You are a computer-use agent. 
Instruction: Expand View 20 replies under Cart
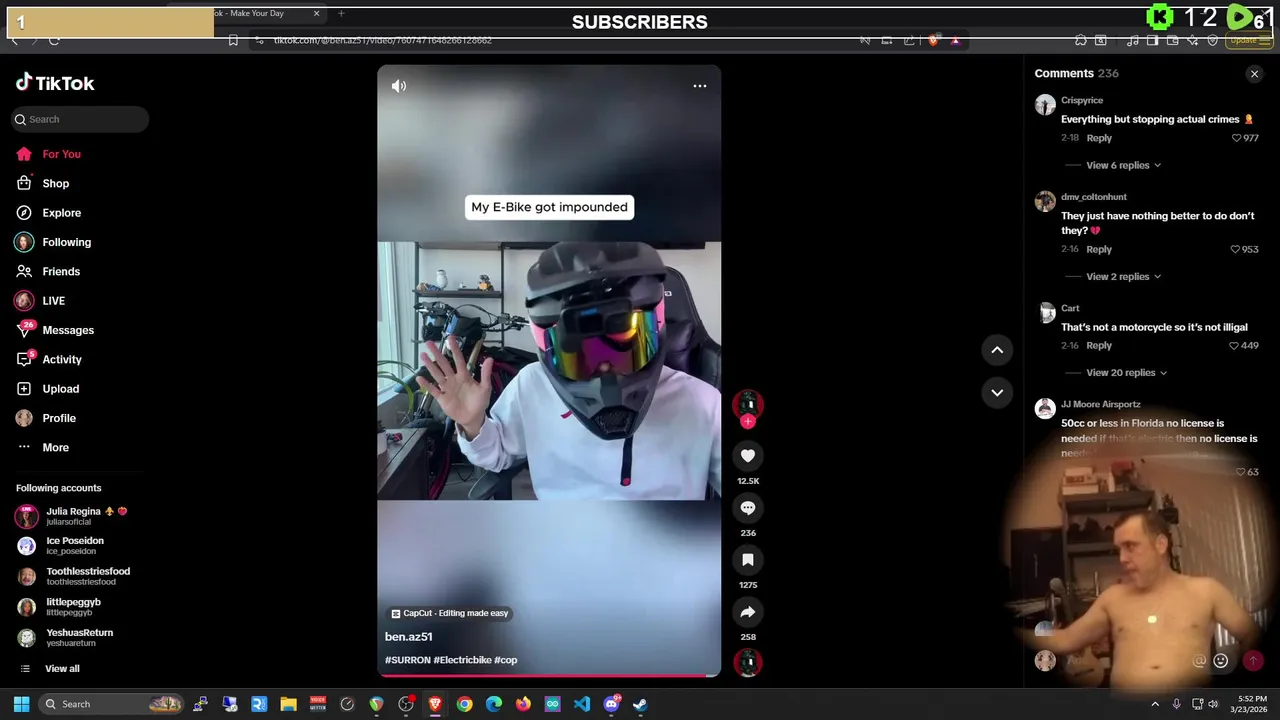(1127, 373)
